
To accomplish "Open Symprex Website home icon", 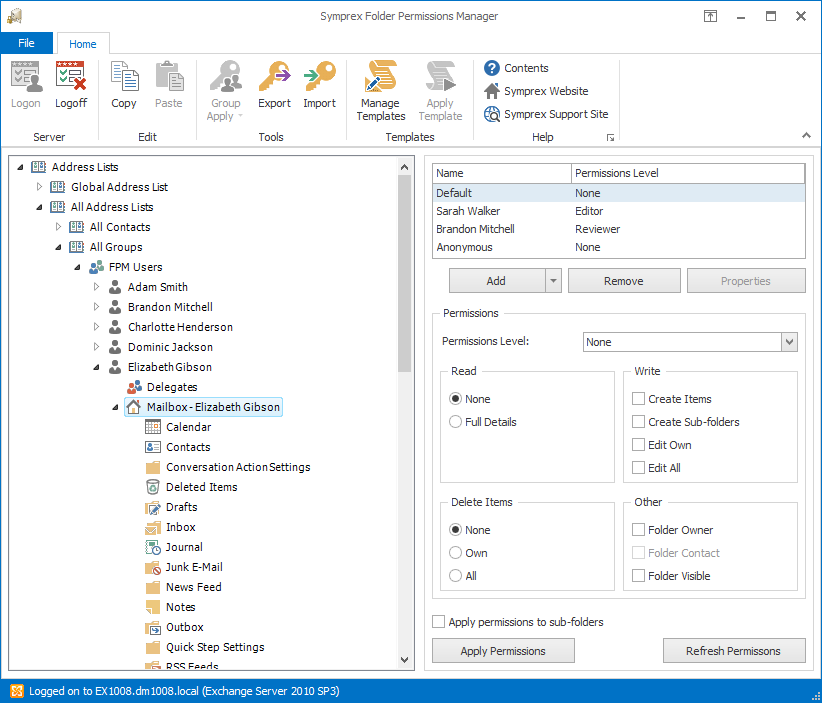I will pyautogui.click(x=492, y=91).
